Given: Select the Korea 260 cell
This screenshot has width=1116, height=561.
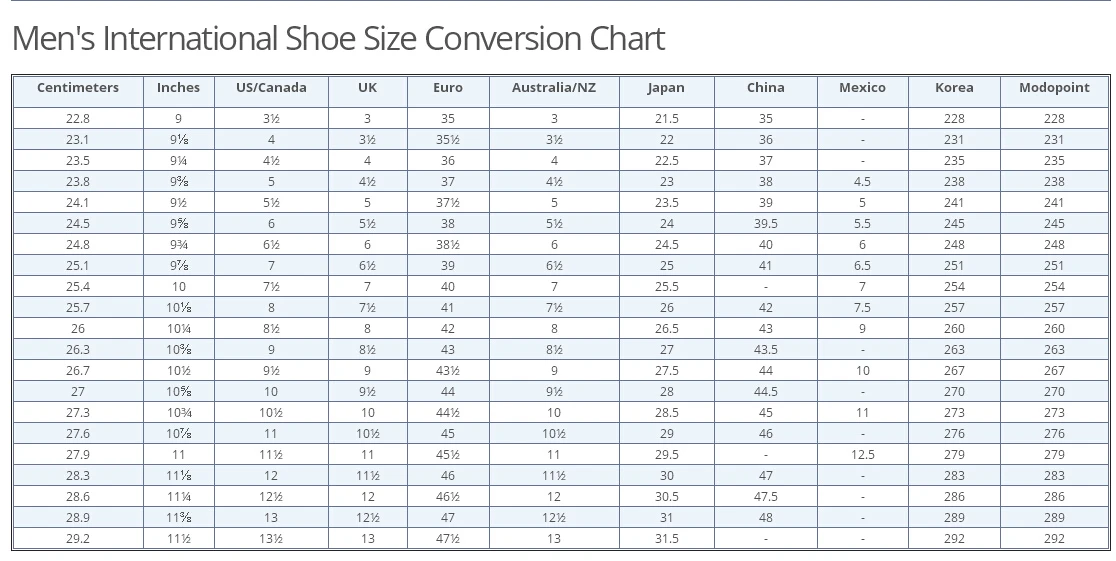Looking at the screenshot, I should click(954, 328).
